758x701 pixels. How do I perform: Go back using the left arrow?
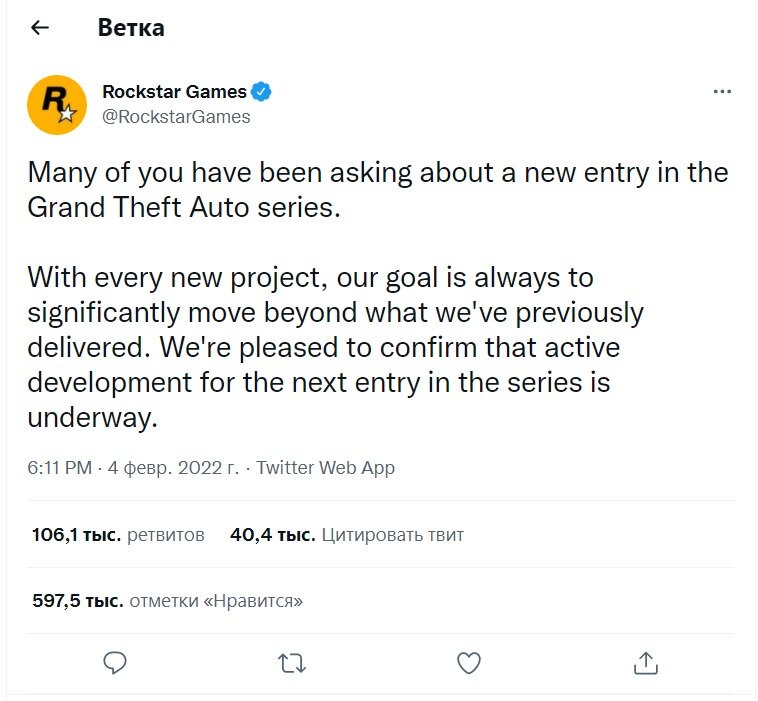40,28
